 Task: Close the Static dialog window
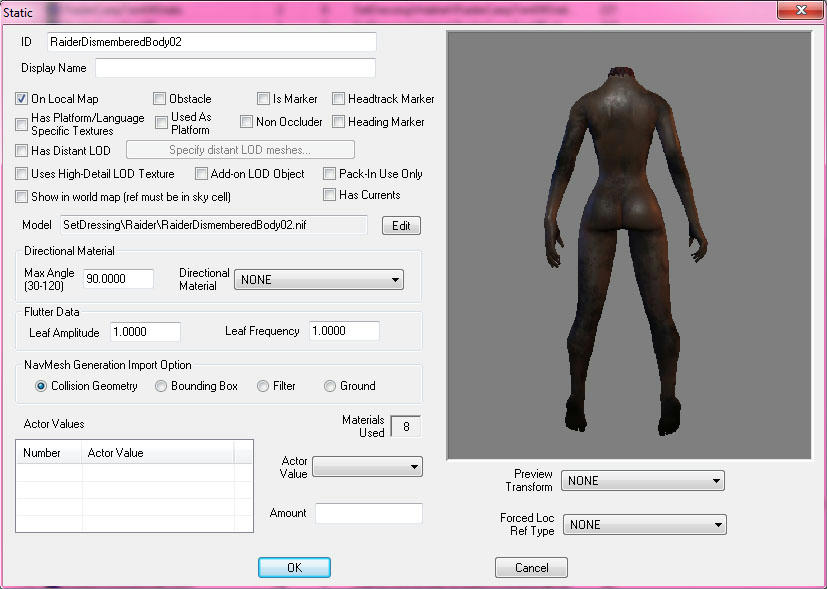(x=801, y=9)
